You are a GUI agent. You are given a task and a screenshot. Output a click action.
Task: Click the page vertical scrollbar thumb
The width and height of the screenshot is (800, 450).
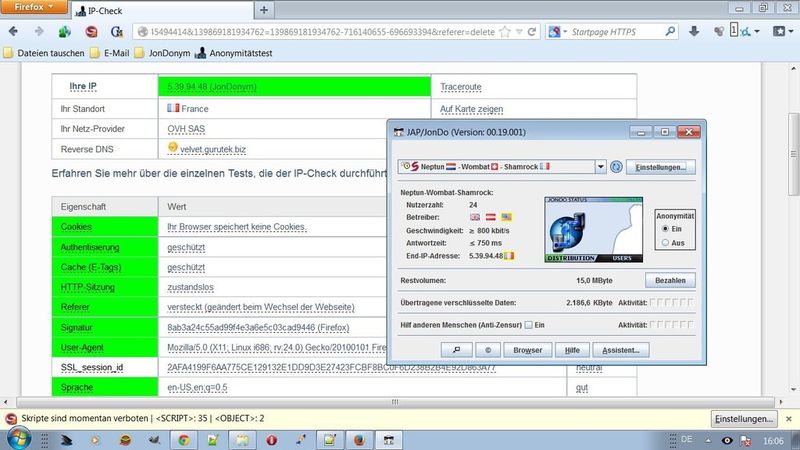[793, 154]
